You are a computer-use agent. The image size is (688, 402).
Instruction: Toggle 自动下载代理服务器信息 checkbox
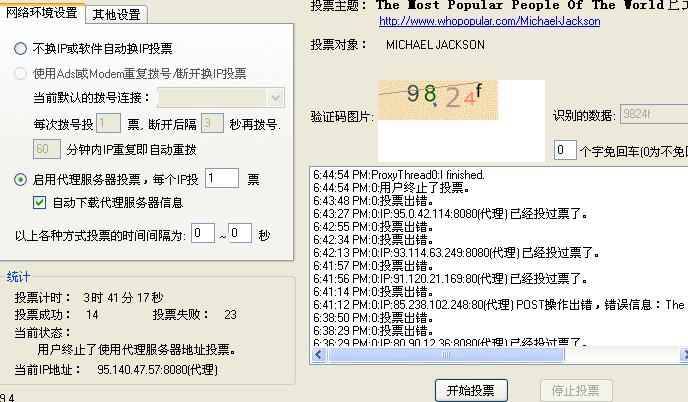coord(40,202)
